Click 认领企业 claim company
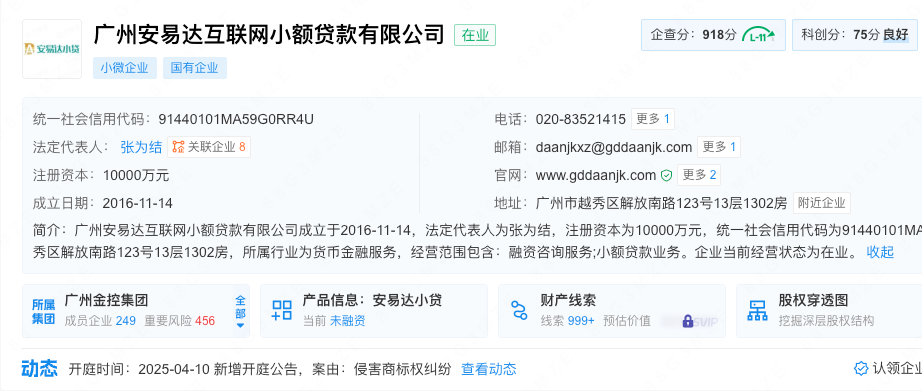Image resolution: width=922 pixels, height=391 pixels. 888,369
